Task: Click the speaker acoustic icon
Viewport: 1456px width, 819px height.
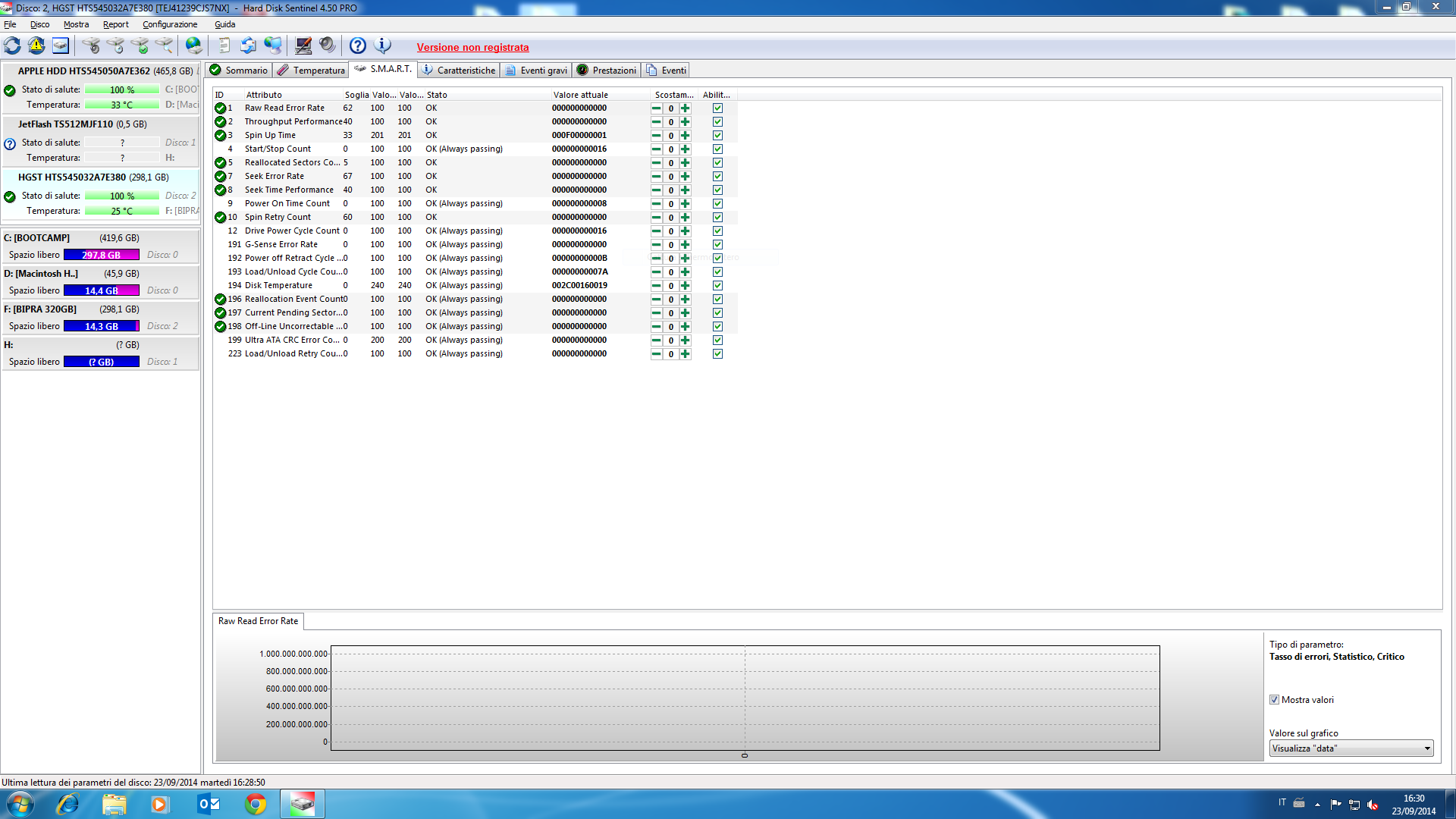Action: coord(327,45)
